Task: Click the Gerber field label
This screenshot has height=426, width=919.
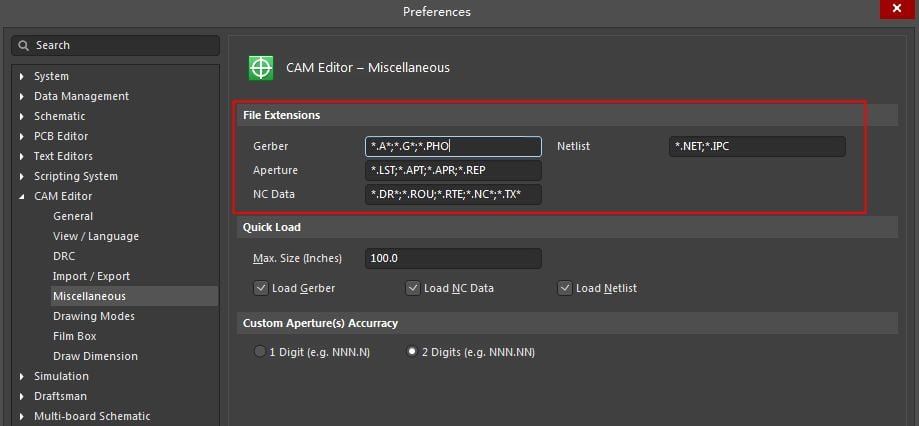Action: tap(271, 146)
